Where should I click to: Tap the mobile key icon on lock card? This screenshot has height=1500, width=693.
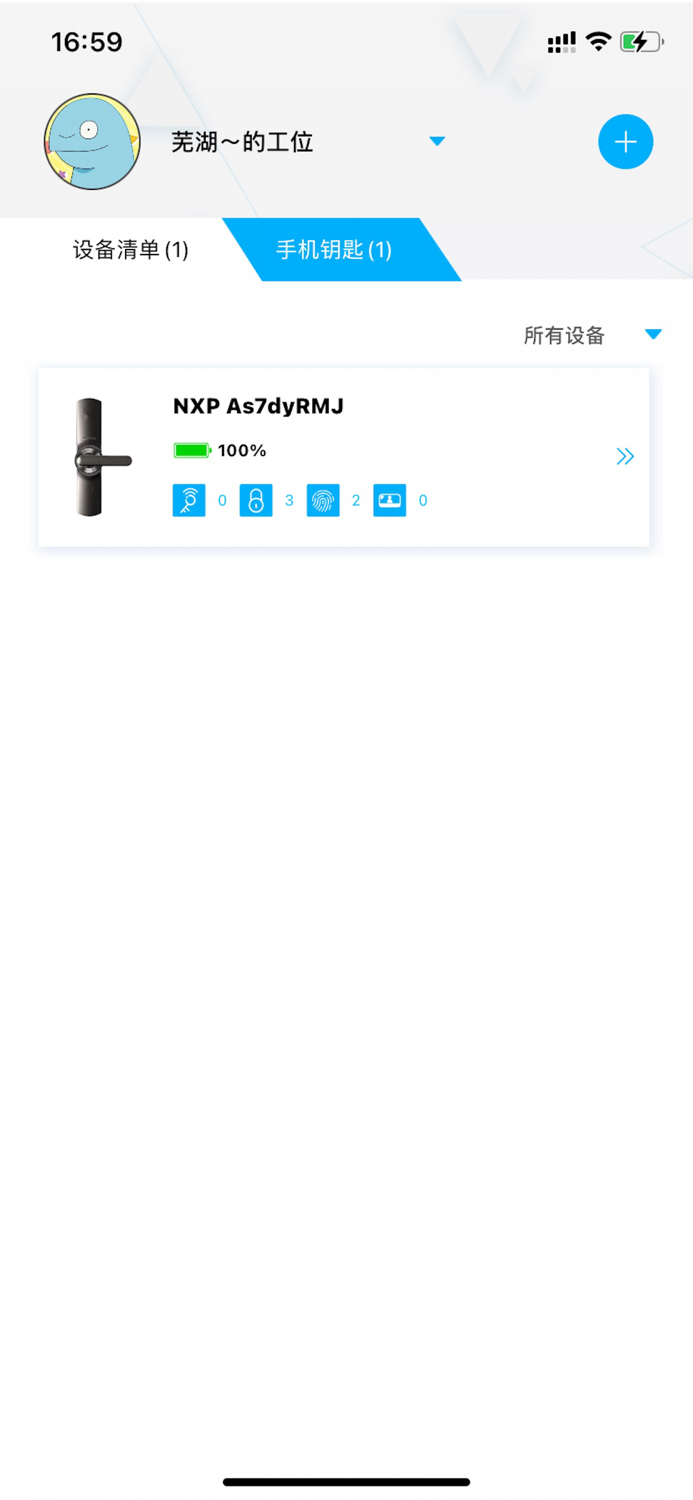189,500
